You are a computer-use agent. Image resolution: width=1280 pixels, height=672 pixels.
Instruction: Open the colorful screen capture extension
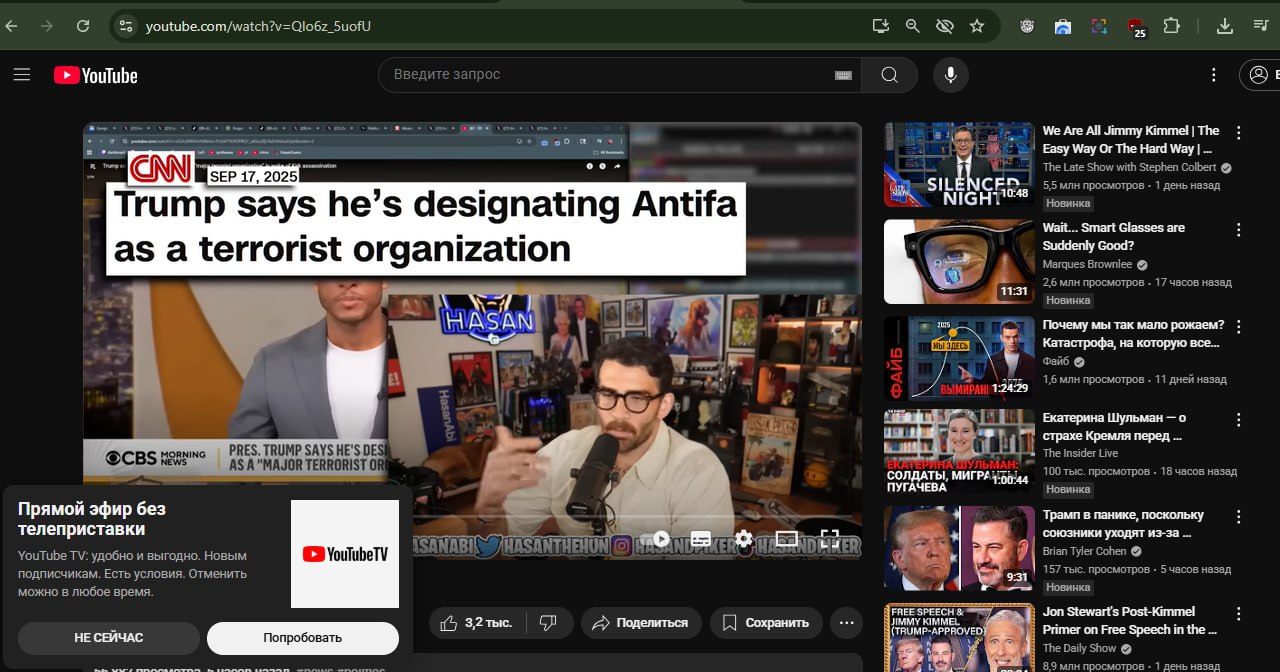point(1099,26)
